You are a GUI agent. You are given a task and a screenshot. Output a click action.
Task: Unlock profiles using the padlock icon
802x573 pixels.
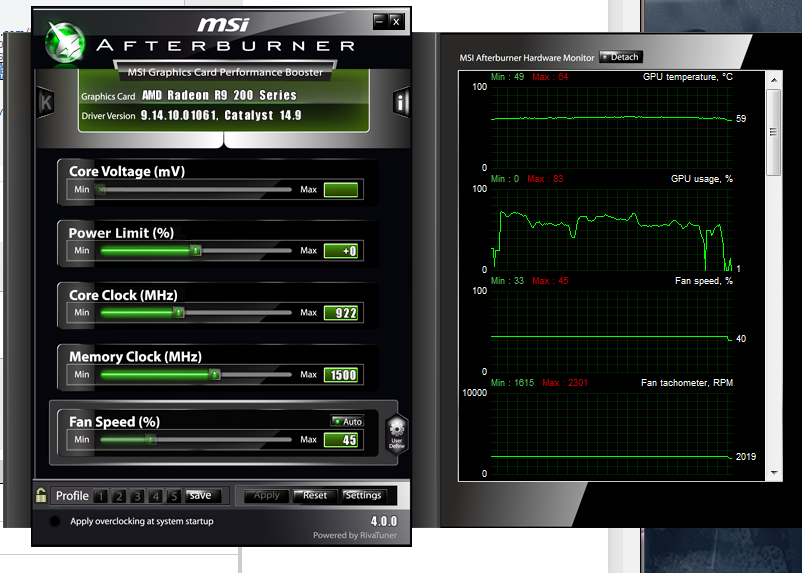pyautogui.click(x=41, y=495)
